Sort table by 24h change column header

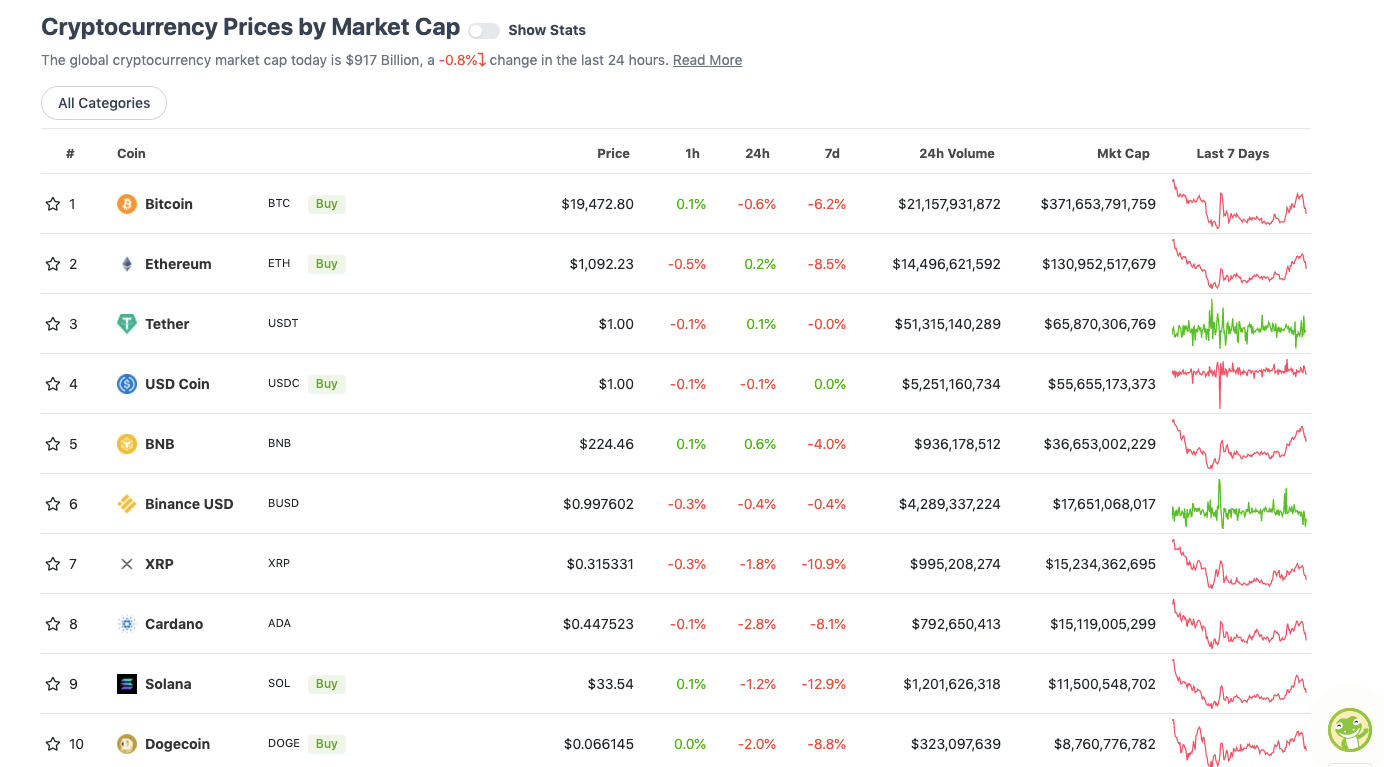[757, 153]
